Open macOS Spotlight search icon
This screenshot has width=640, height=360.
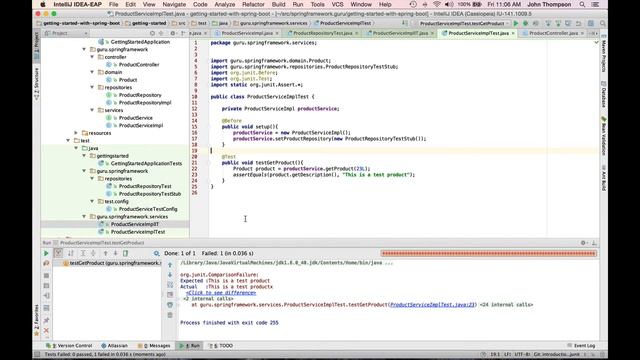(x=582, y=4)
